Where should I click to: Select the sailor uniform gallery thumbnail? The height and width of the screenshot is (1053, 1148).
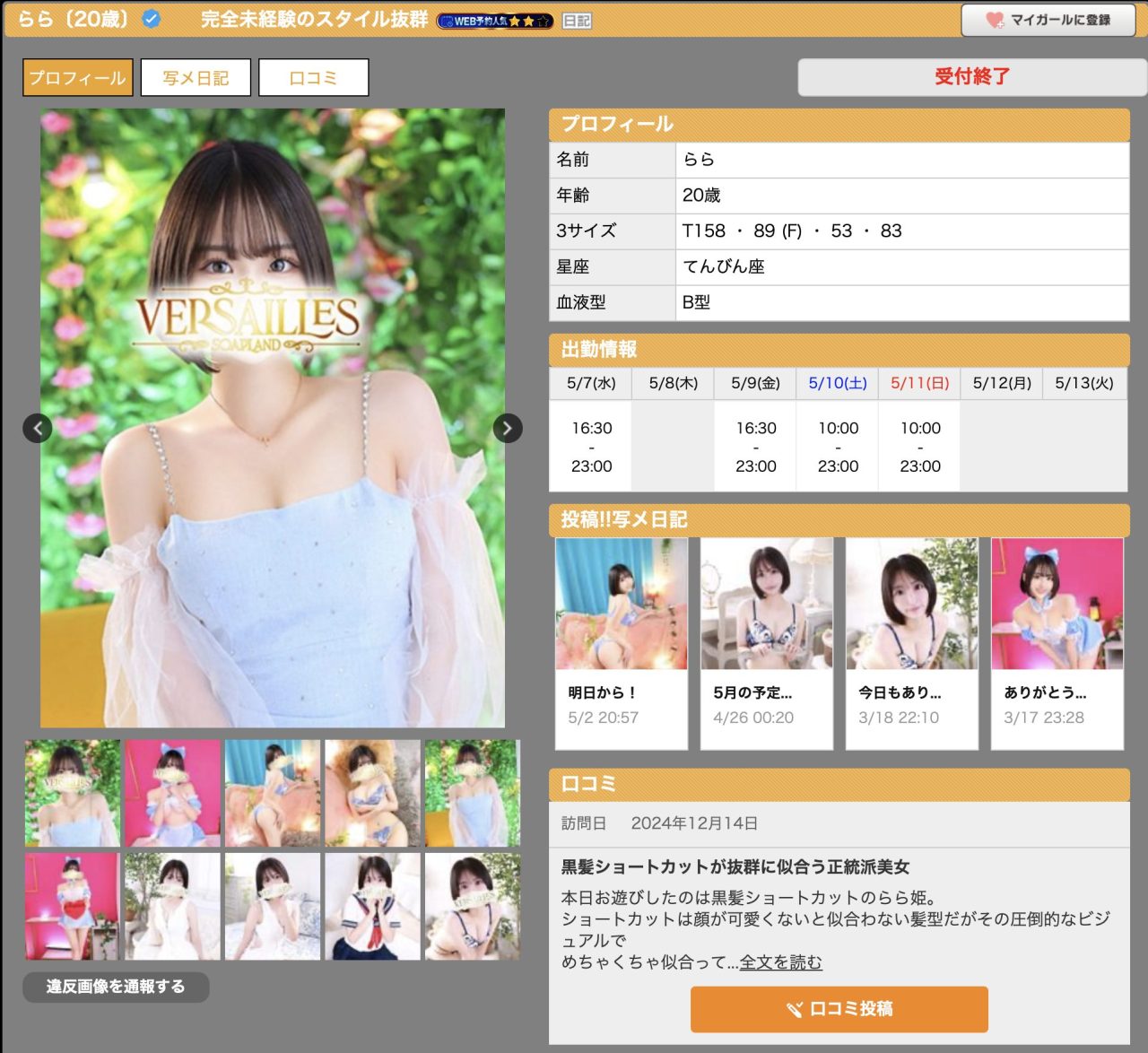point(372,906)
